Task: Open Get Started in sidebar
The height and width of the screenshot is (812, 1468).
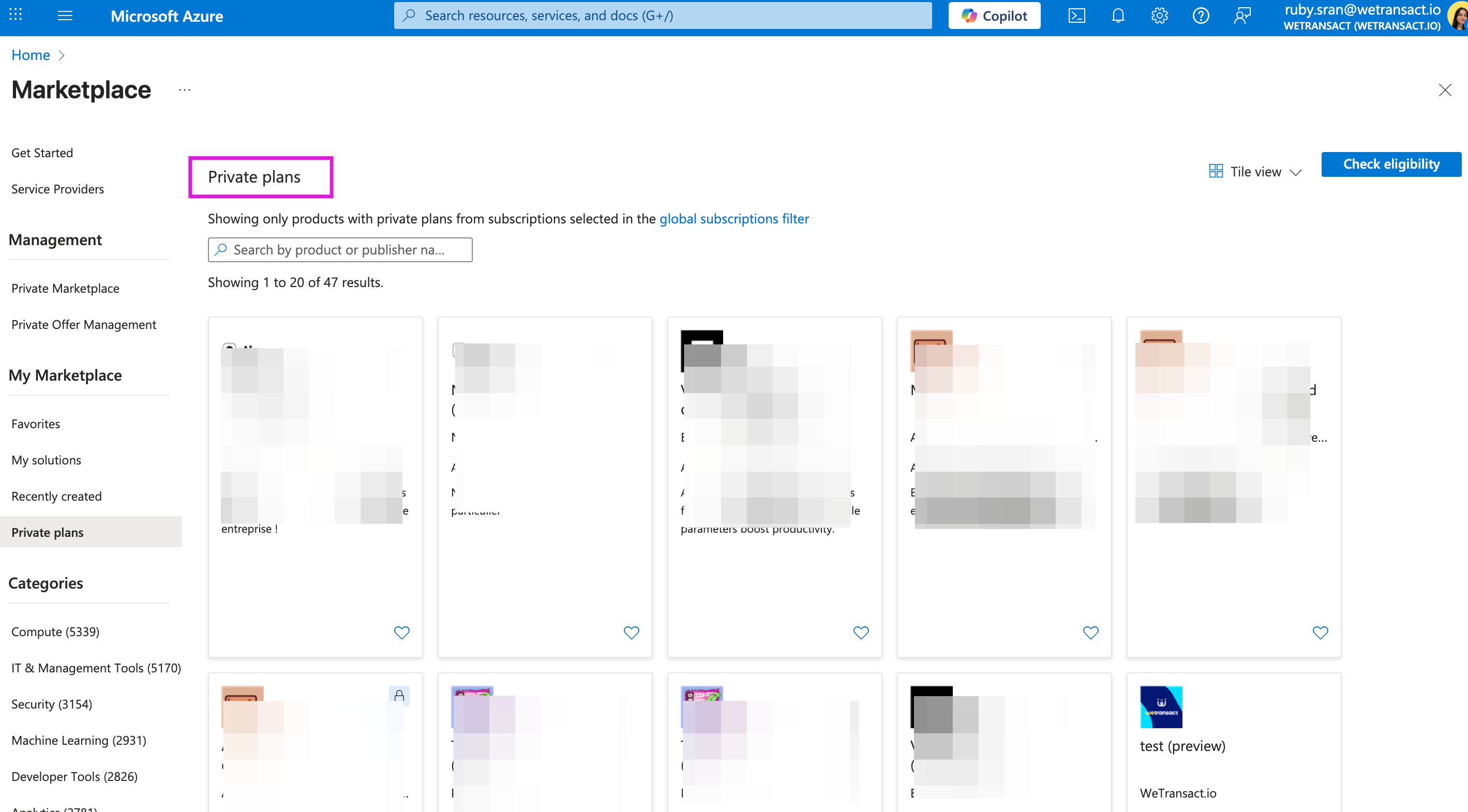Action: [x=42, y=153]
